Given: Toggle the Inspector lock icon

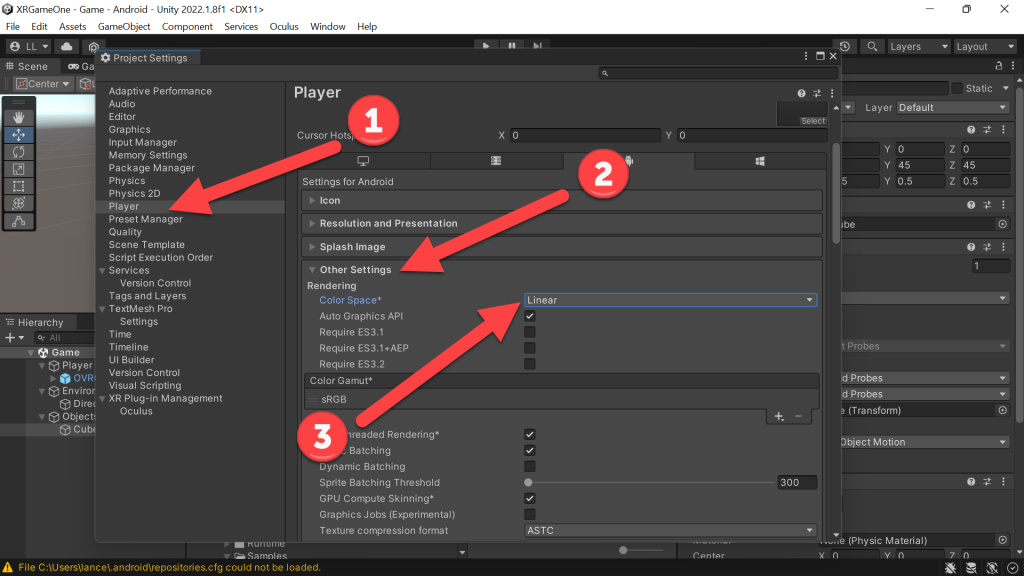Looking at the screenshot, I should pos(999,66).
